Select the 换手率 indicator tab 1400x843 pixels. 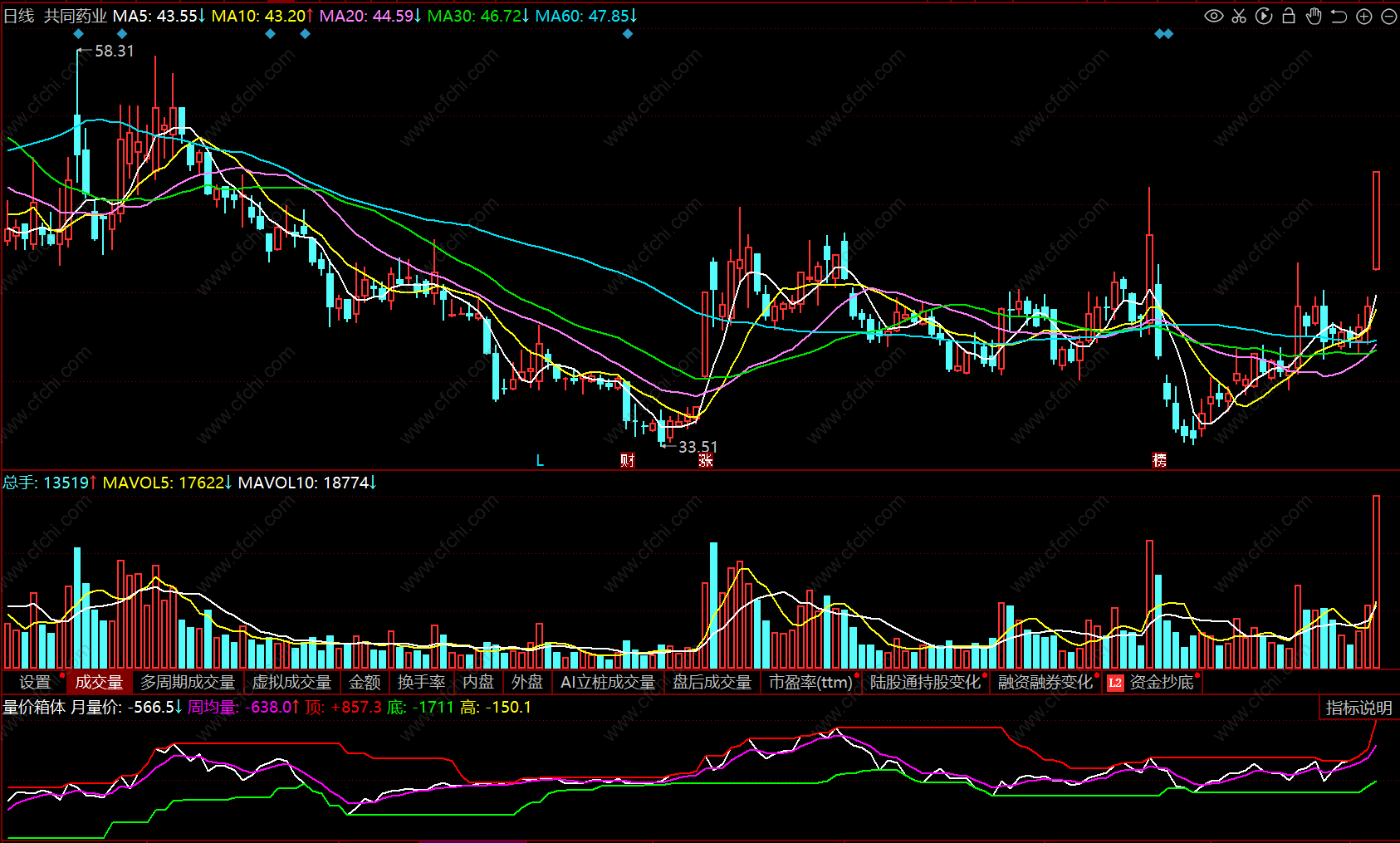coord(421,682)
